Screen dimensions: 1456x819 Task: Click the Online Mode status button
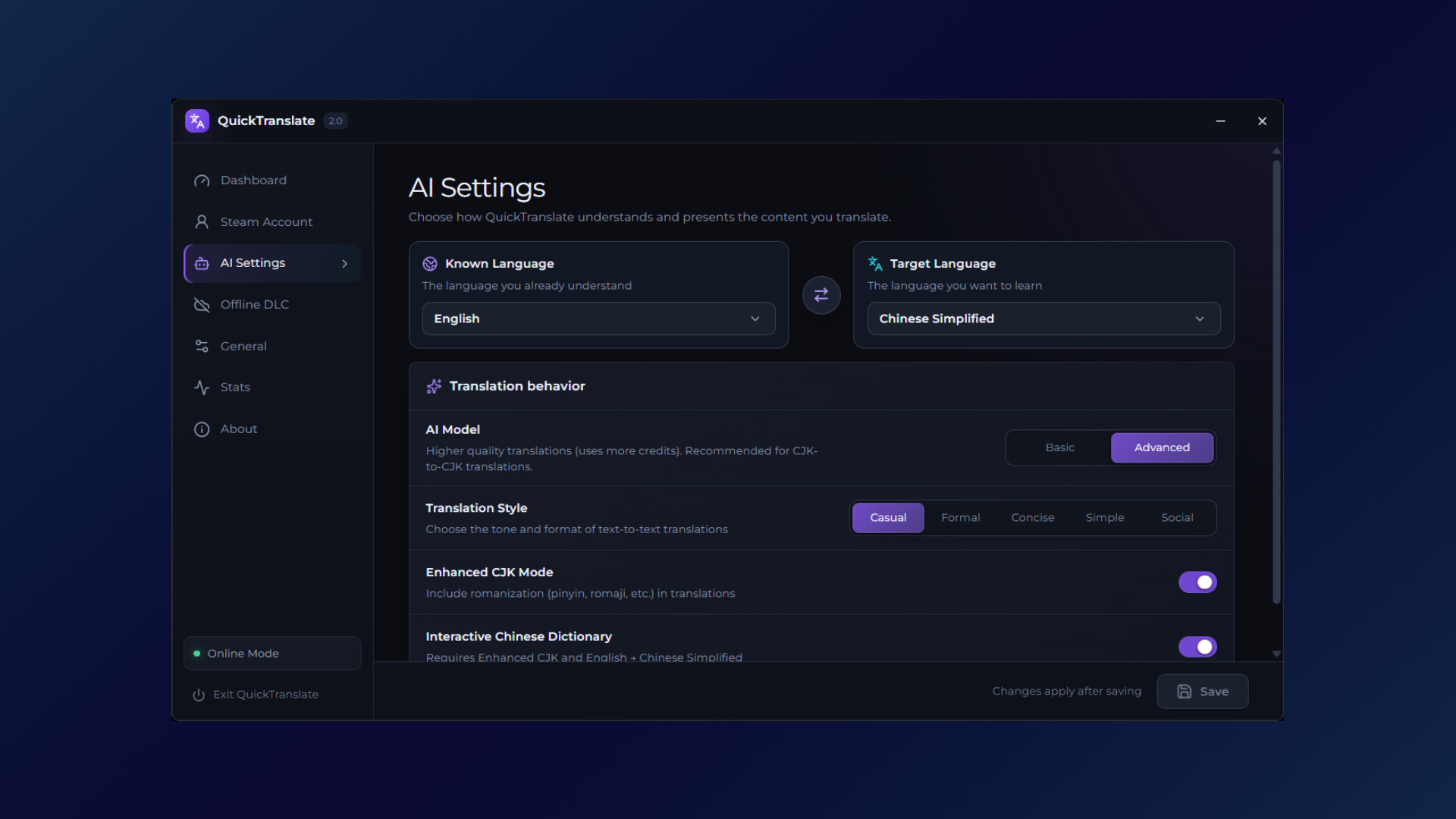[272, 654]
